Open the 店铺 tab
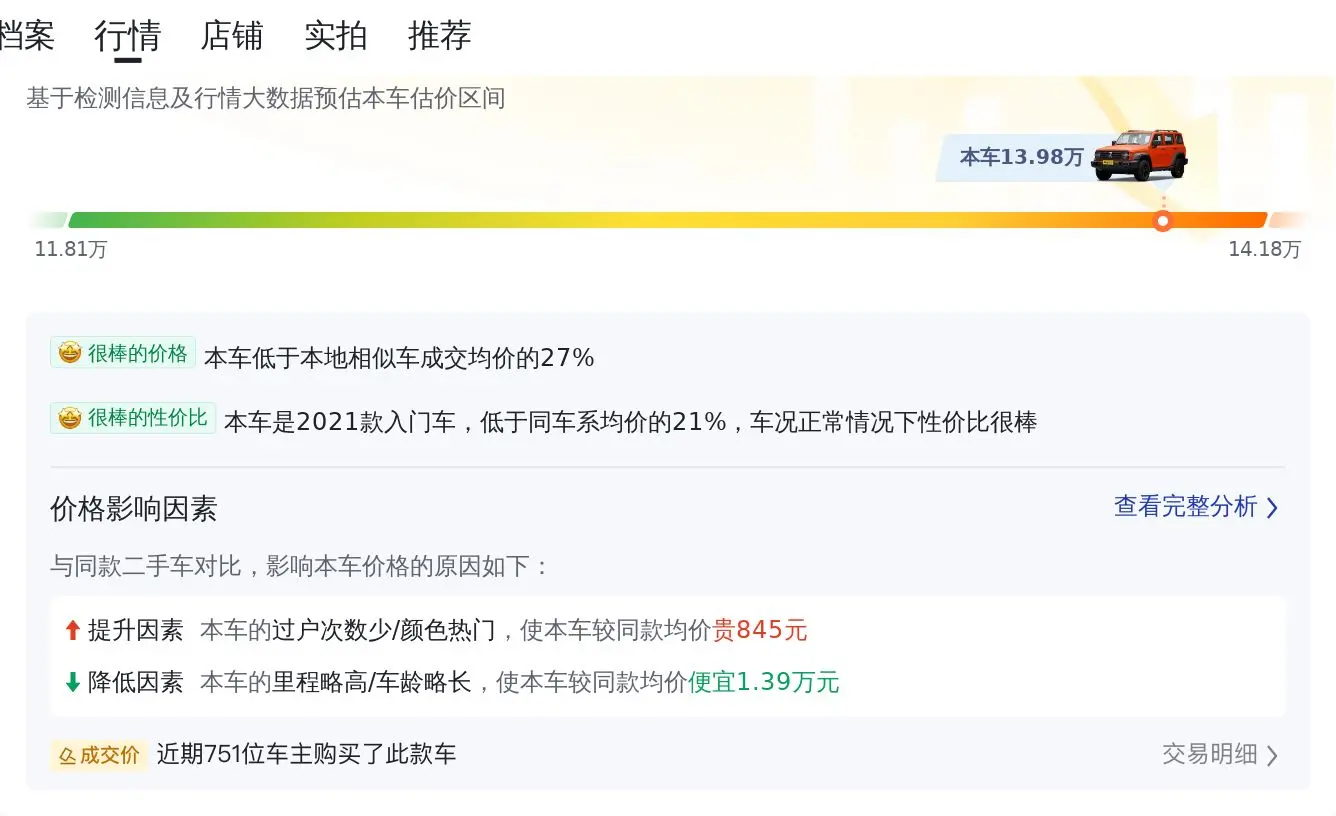 pos(232,36)
